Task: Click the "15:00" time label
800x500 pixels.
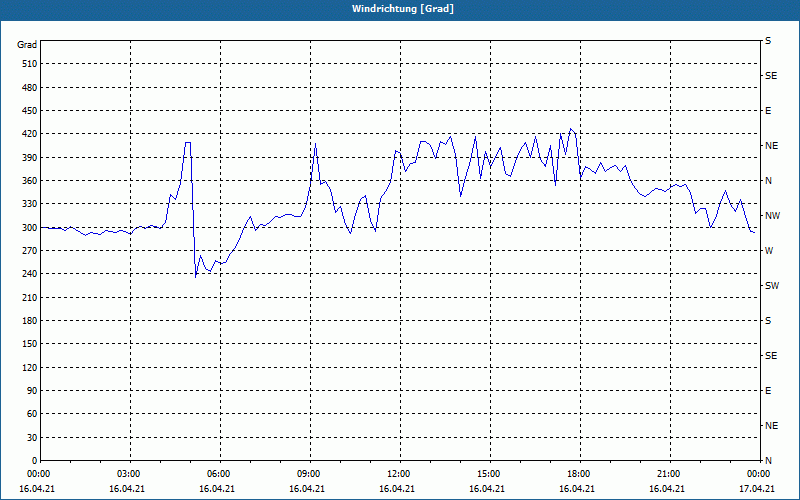Action: click(489, 474)
